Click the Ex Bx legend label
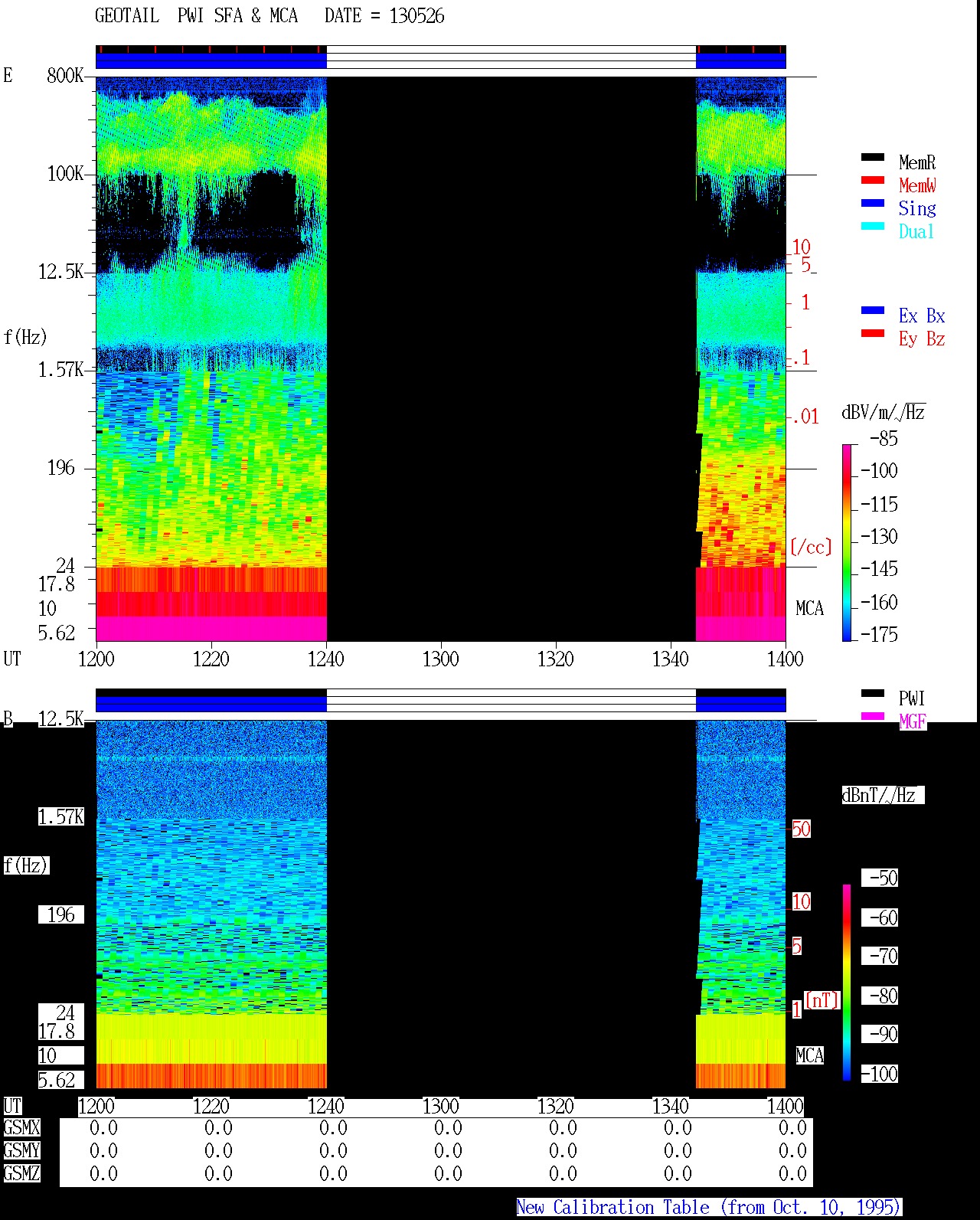 (922, 316)
